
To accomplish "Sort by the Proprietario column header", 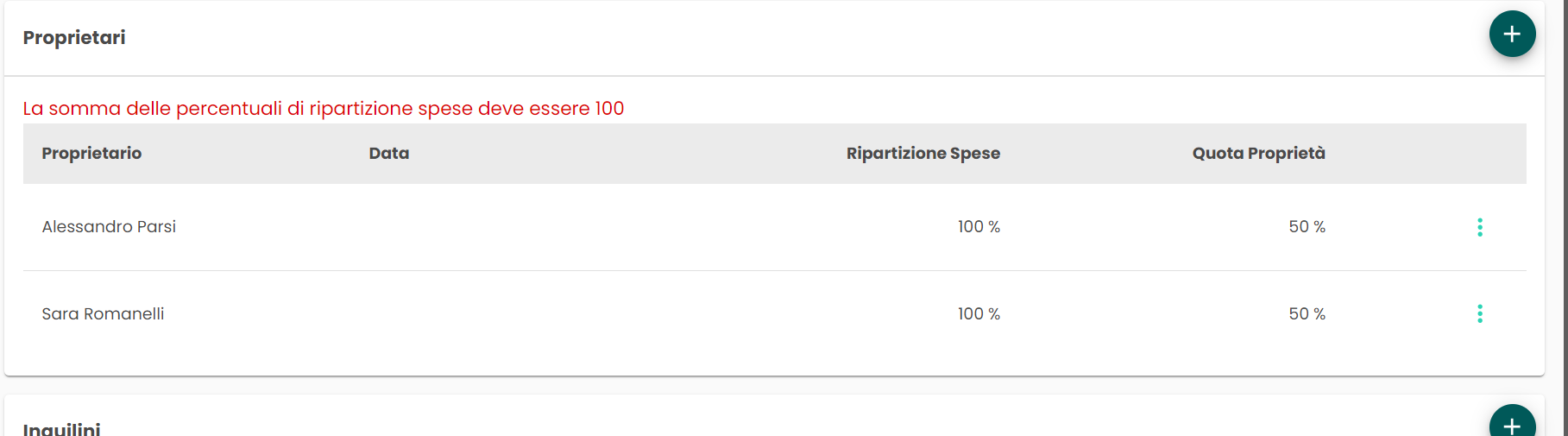I will coord(91,154).
